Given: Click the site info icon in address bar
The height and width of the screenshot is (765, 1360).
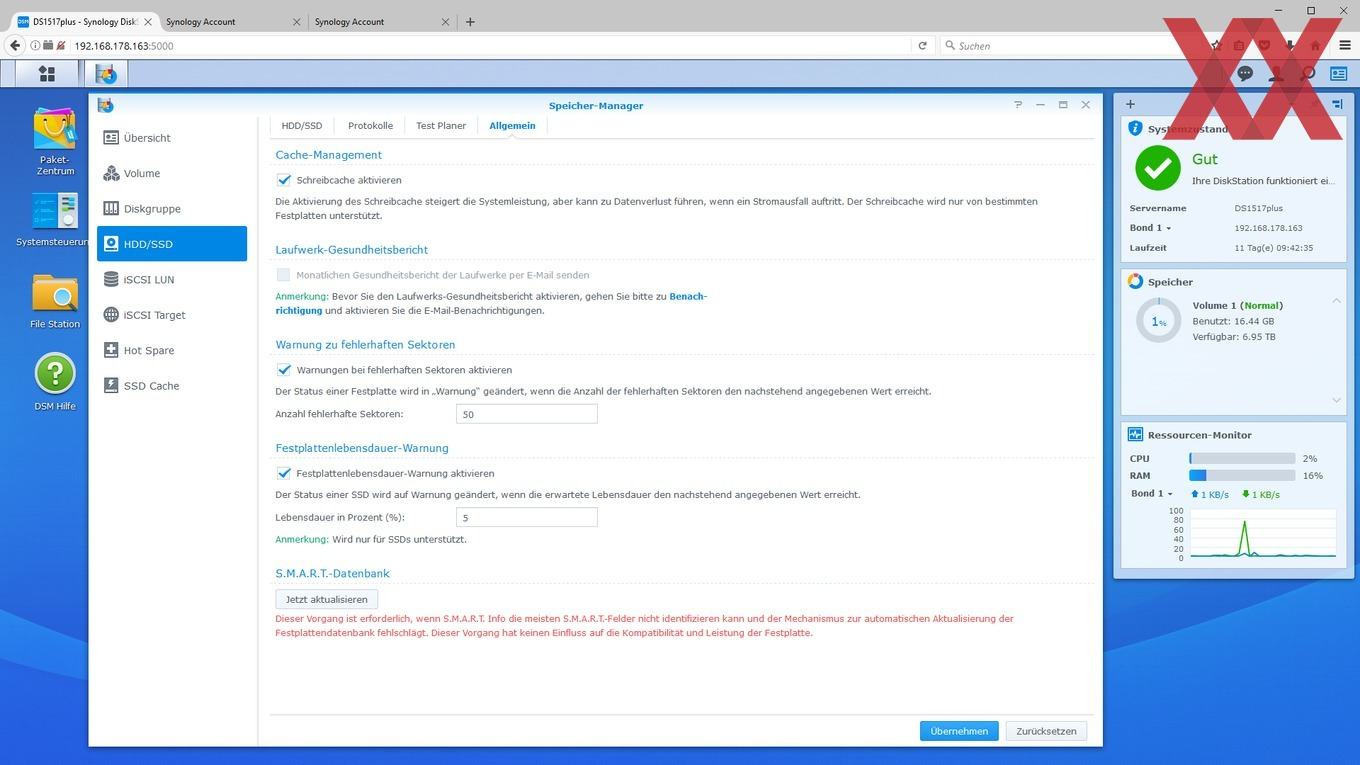Looking at the screenshot, I should 35,45.
